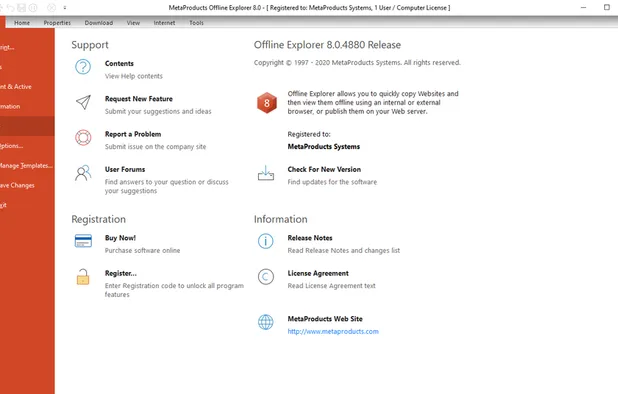Click the paper plane Request New Feature icon
618x394 pixels.
pos(83,102)
